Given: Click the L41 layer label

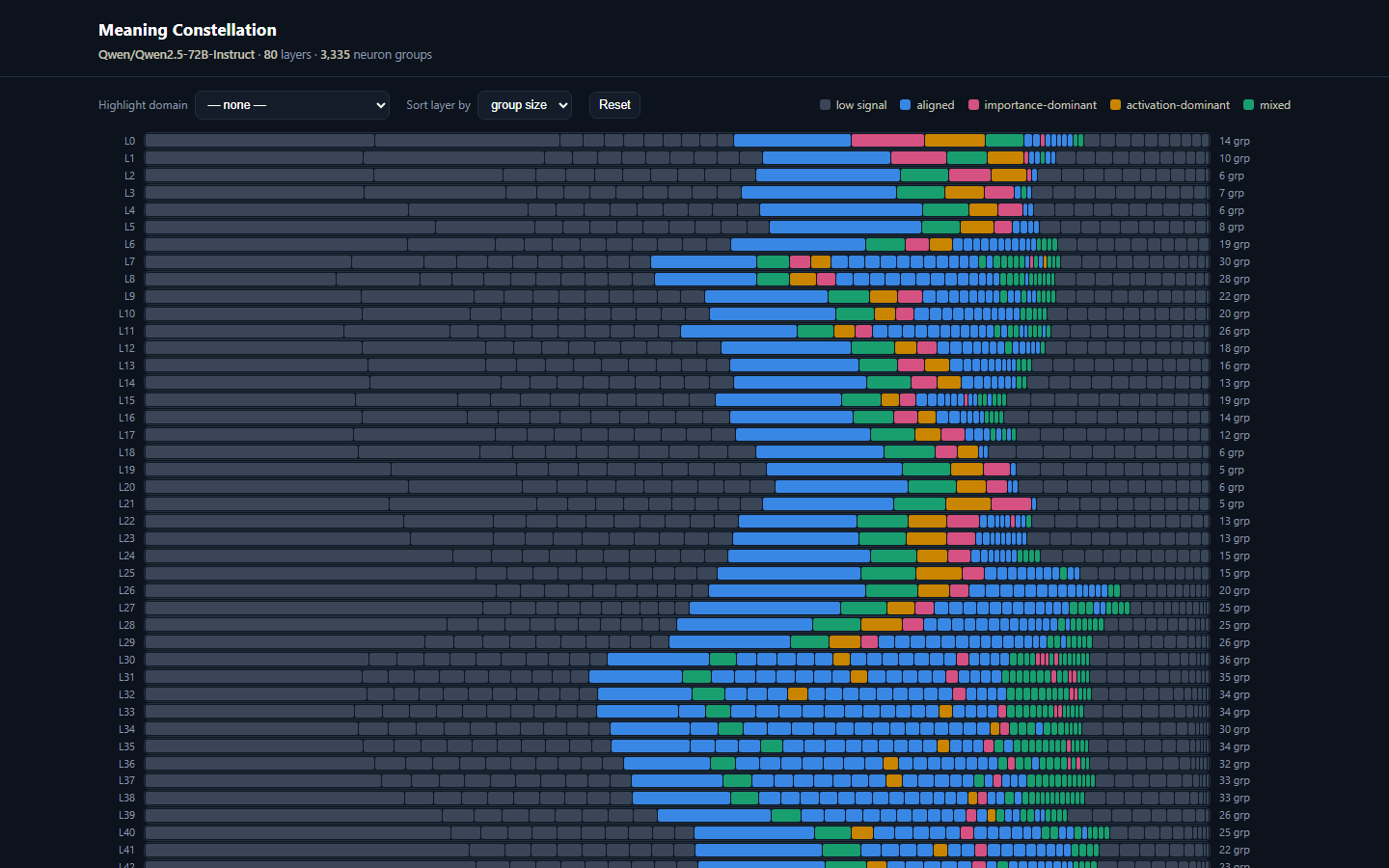Looking at the screenshot, I should 126,851.
